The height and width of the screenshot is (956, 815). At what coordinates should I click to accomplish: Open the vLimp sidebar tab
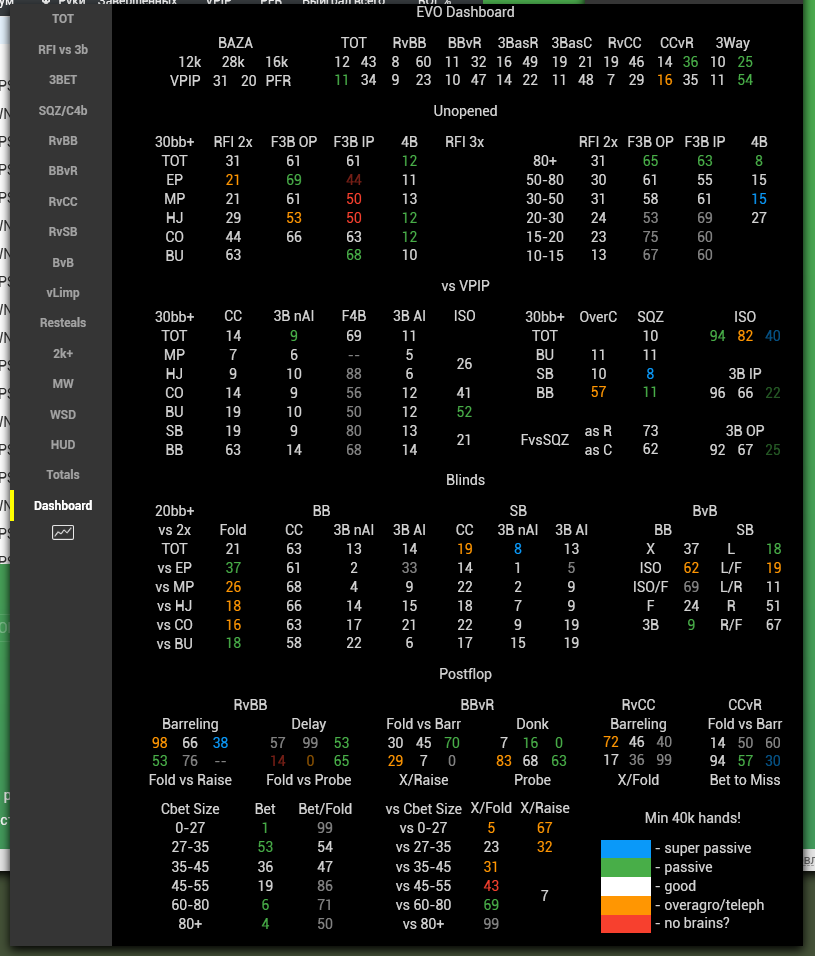(x=63, y=293)
